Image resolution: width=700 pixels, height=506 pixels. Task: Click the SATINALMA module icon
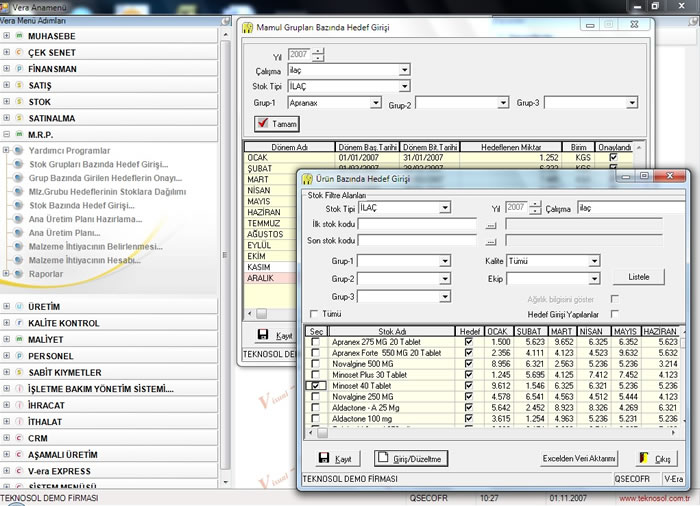tap(19, 118)
